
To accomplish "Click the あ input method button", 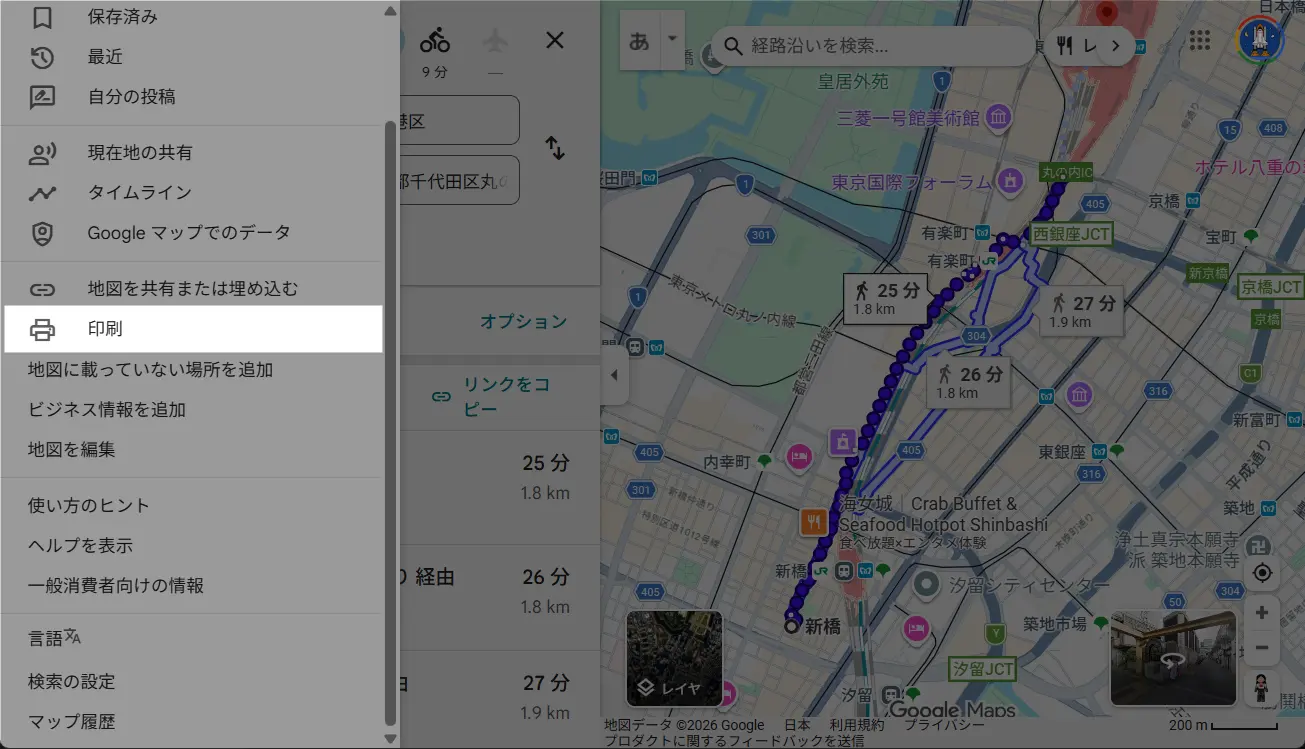I will tap(639, 41).
